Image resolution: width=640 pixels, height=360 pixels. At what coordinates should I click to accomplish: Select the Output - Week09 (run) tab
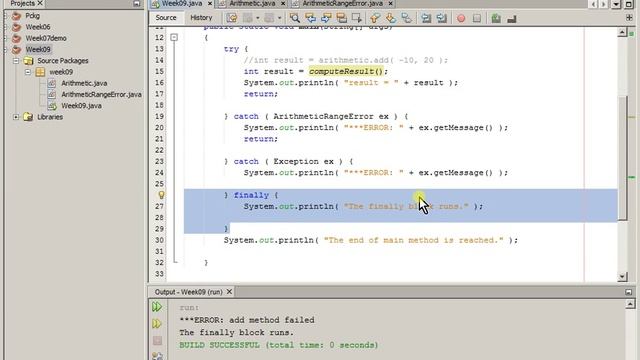pos(188,292)
